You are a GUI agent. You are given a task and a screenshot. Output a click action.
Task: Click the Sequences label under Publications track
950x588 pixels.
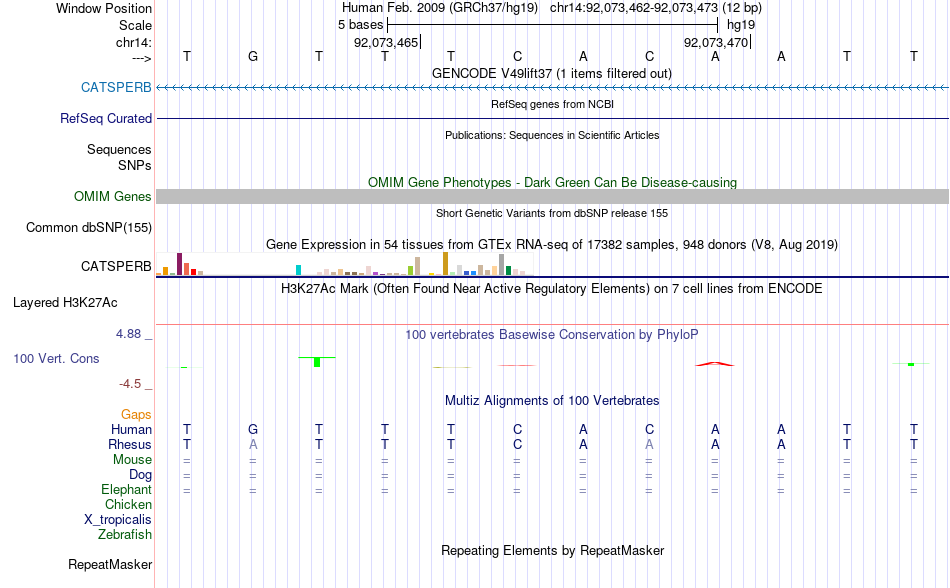(x=119, y=150)
